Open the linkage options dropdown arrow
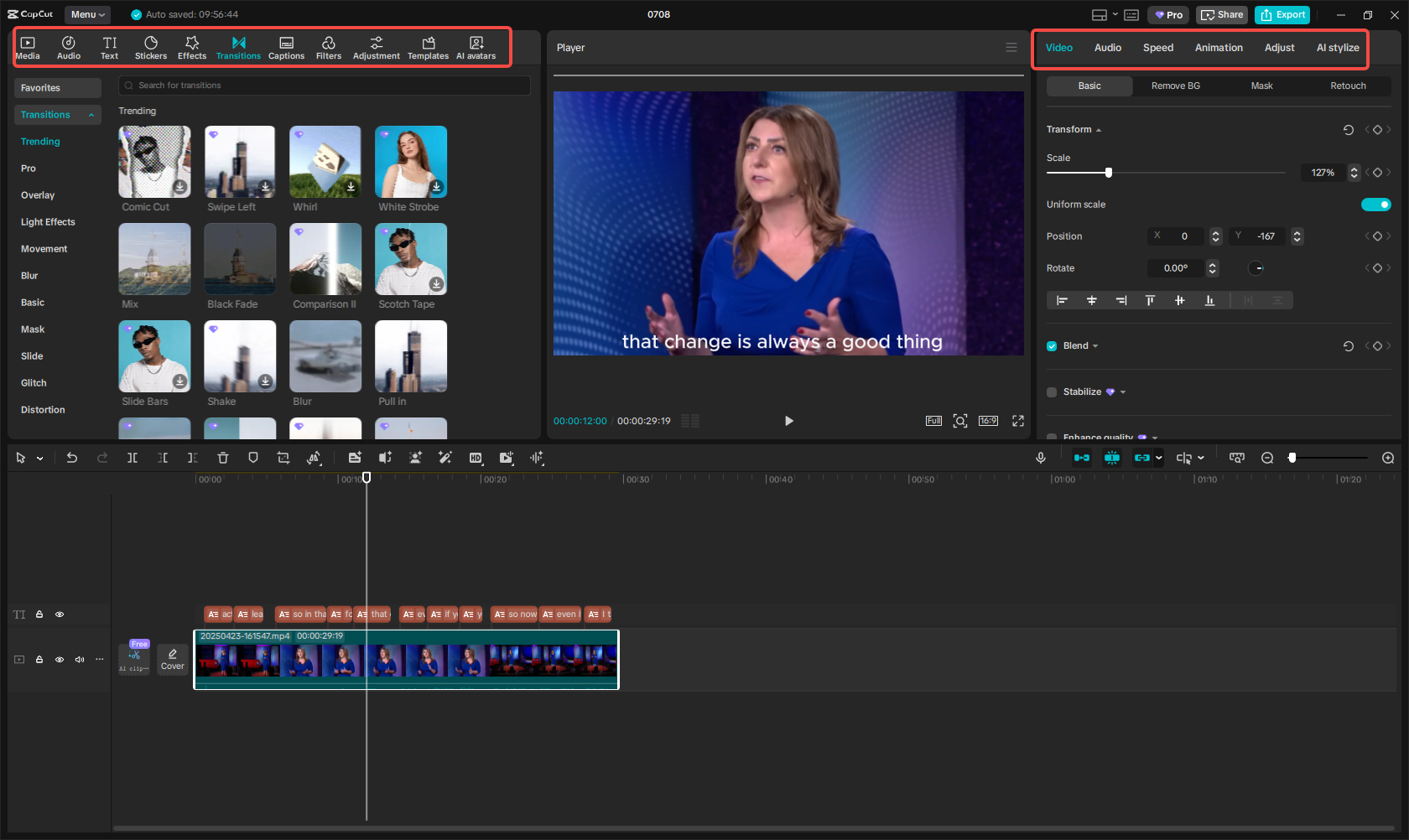 click(x=1159, y=458)
